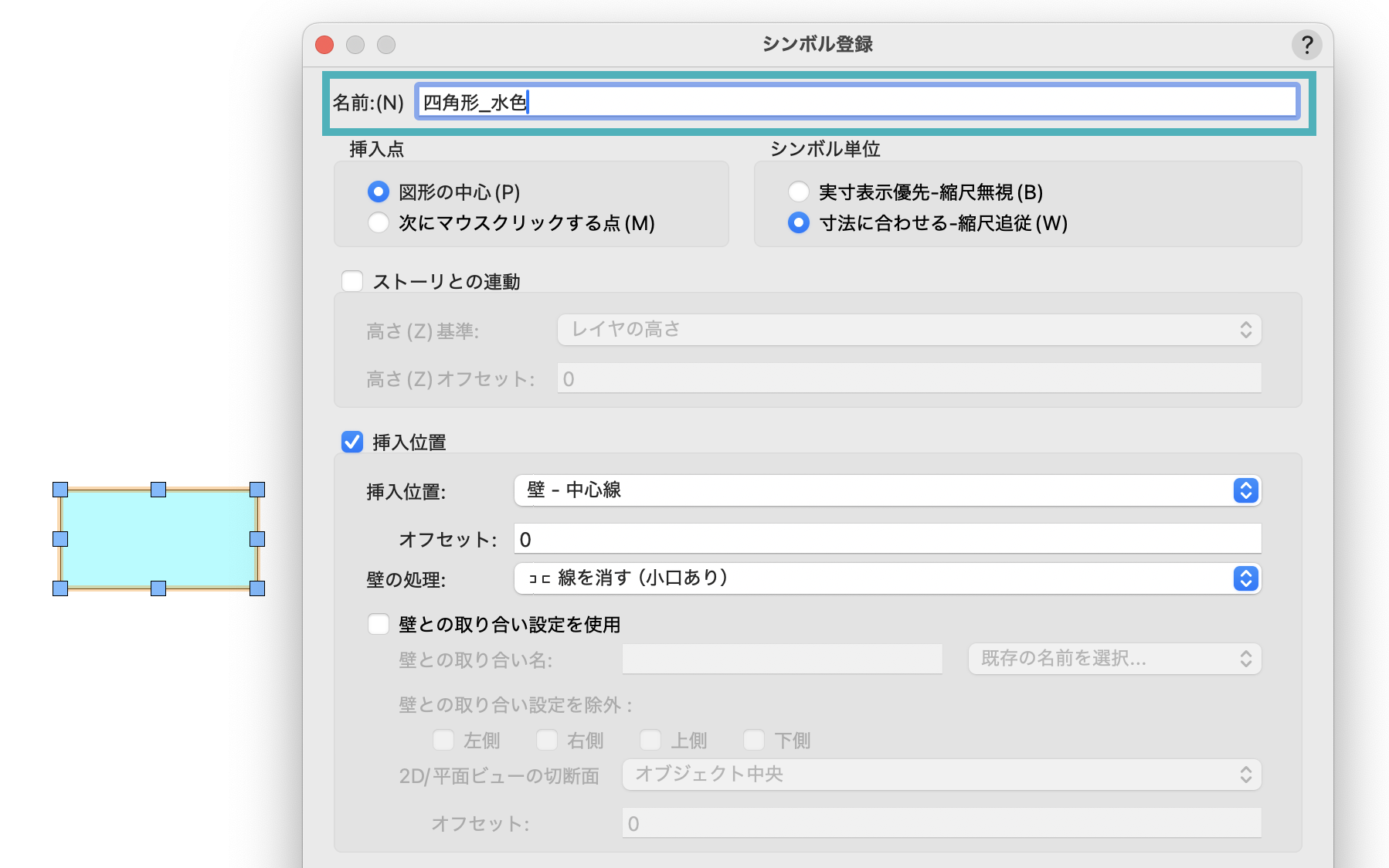The width and height of the screenshot is (1389, 868).
Task: Click the help question mark button
Action: (x=1306, y=45)
